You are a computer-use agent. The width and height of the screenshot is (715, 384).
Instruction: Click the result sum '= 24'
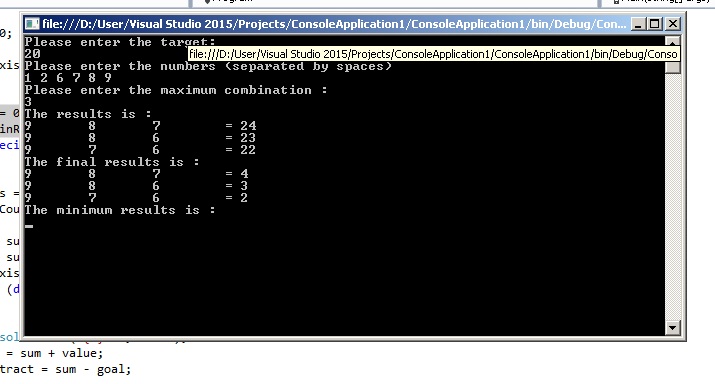click(x=241, y=125)
